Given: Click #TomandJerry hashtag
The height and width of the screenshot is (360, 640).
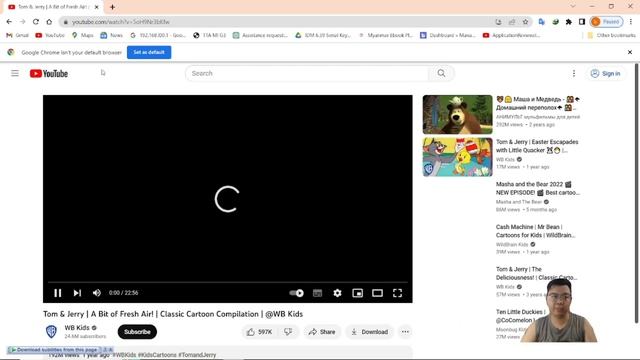Looking at the screenshot, I should pos(197,355).
